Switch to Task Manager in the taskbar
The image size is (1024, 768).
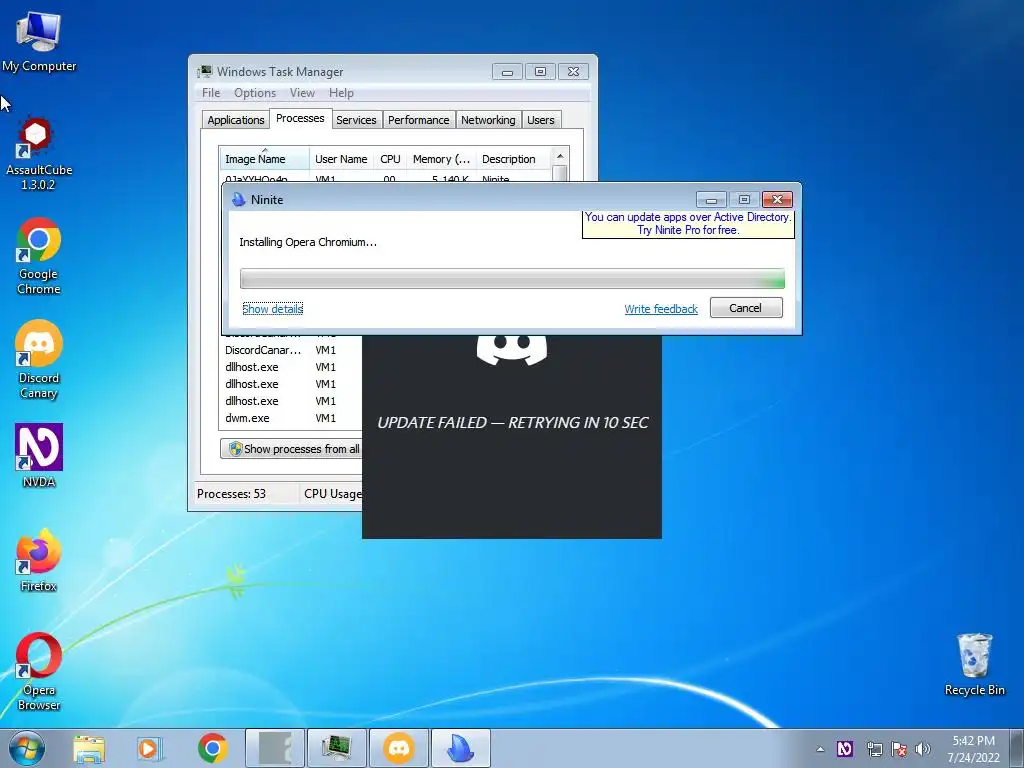(x=337, y=748)
